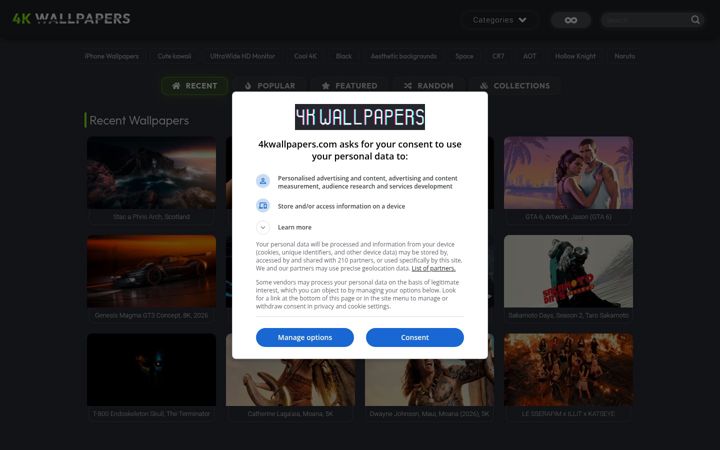Open the Categories dropdown
Screen dimensions: 720x450
tap(499, 20)
